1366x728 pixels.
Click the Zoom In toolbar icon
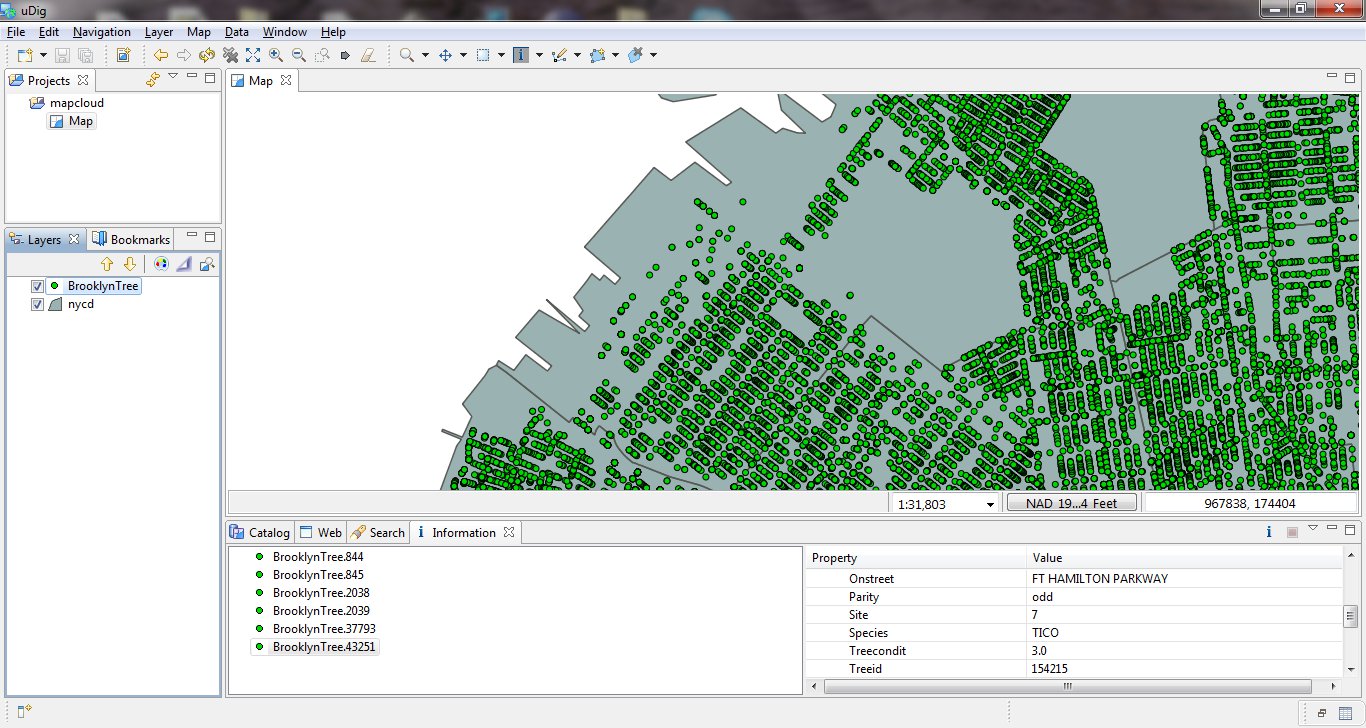click(x=276, y=55)
